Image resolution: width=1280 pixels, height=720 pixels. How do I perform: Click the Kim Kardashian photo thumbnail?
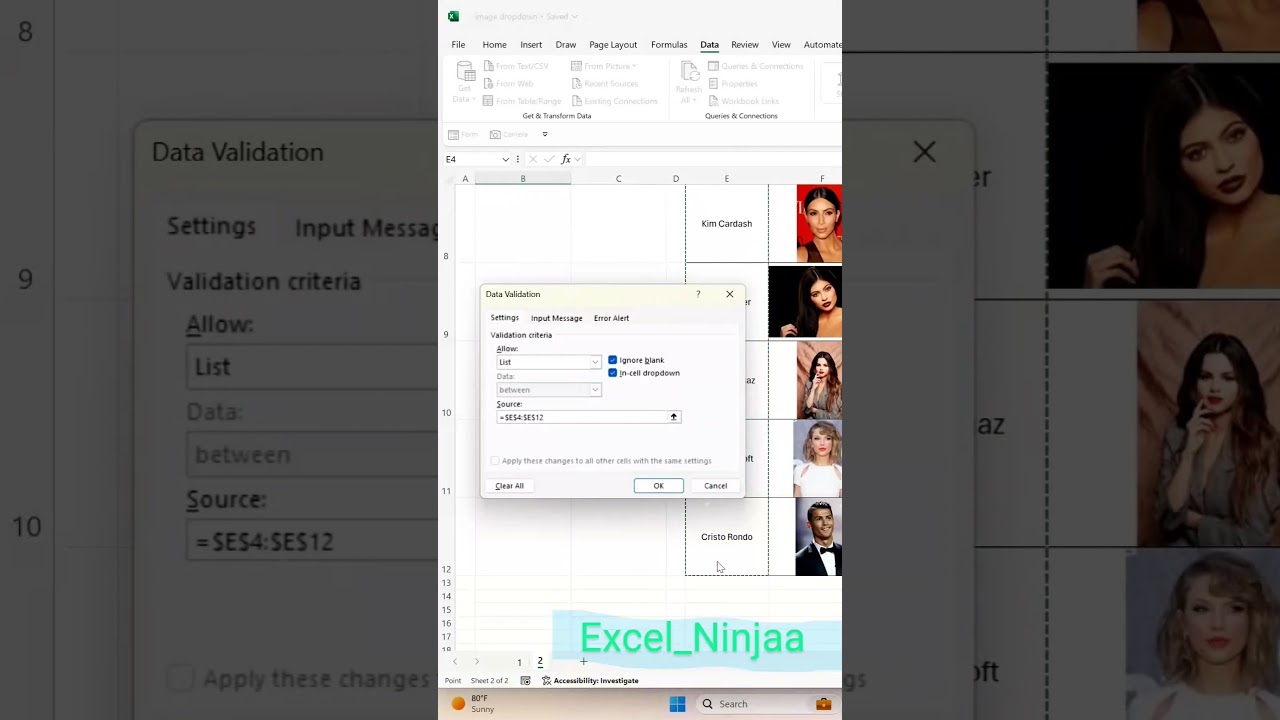819,223
